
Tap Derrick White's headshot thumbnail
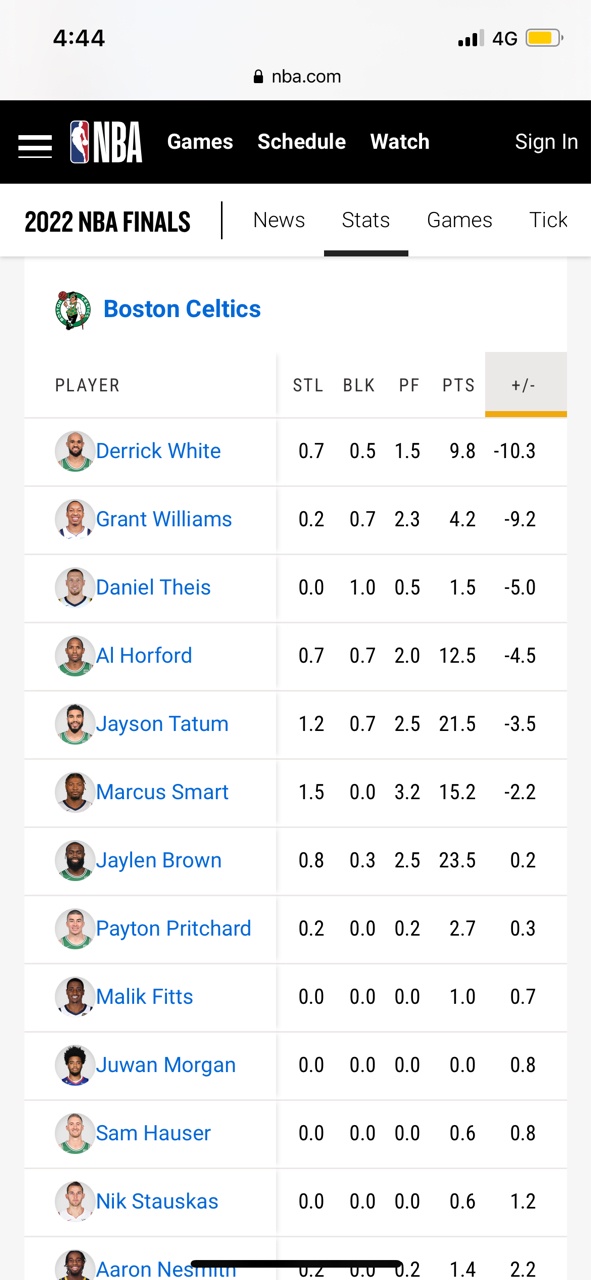pos(74,451)
